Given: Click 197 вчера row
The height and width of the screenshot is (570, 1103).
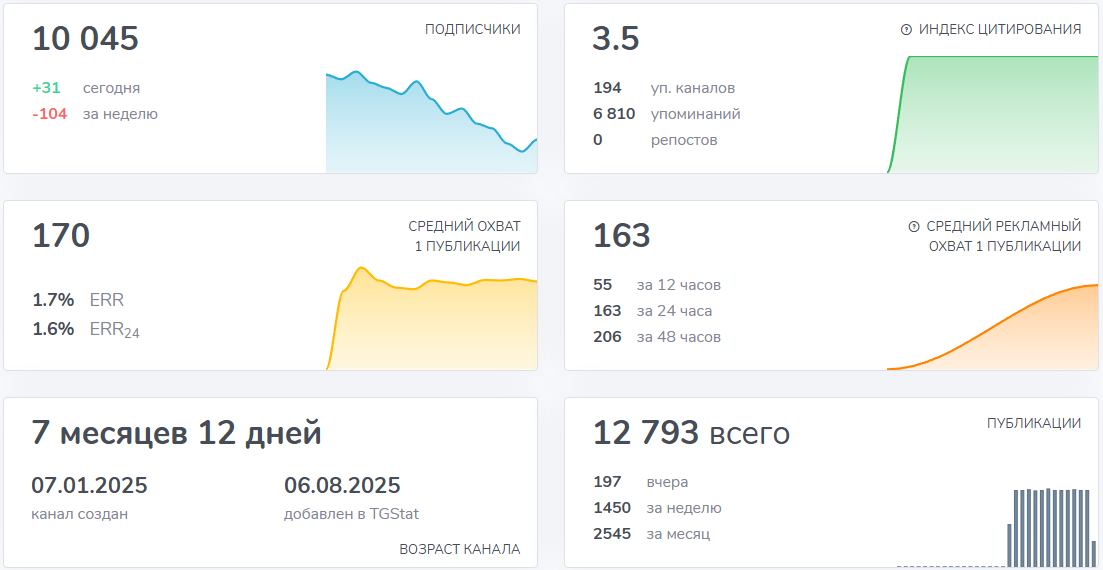Looking at the screenshot, I should [x=641, y=482].
